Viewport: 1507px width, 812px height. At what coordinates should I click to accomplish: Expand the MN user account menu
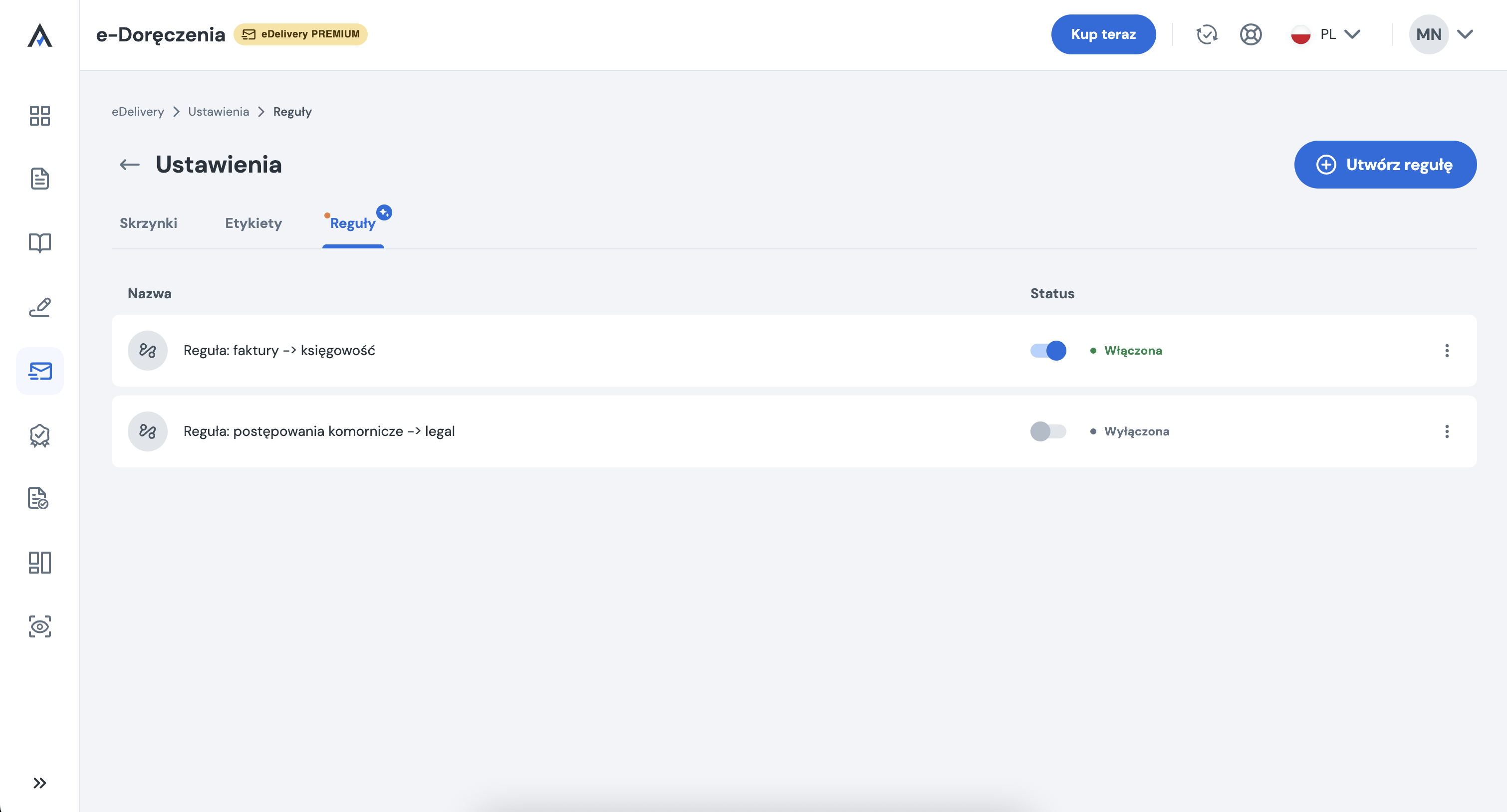pos(1441,34)
